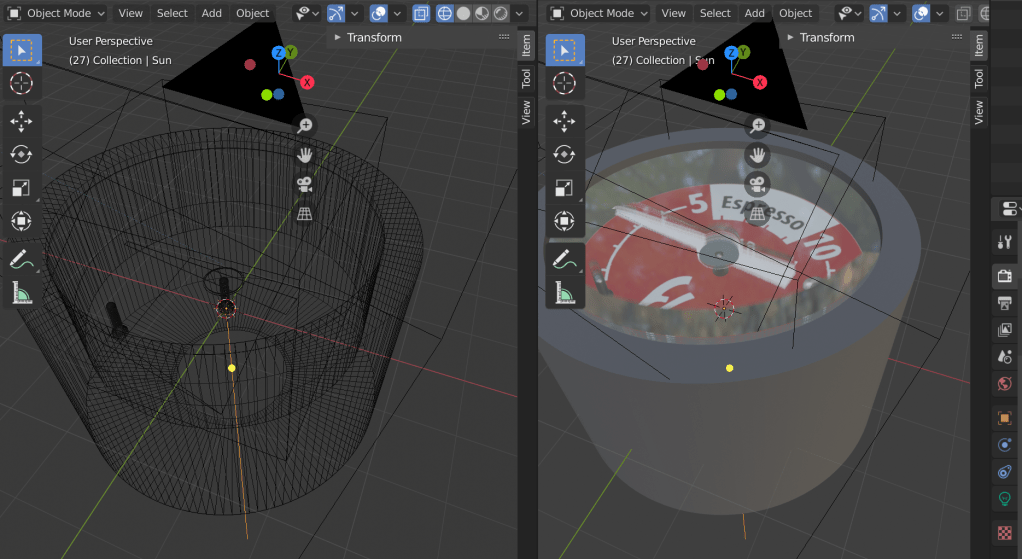1022x559 pixels.
Task: Toggle gizmo display in left viewport header
Action: point(336,13)
